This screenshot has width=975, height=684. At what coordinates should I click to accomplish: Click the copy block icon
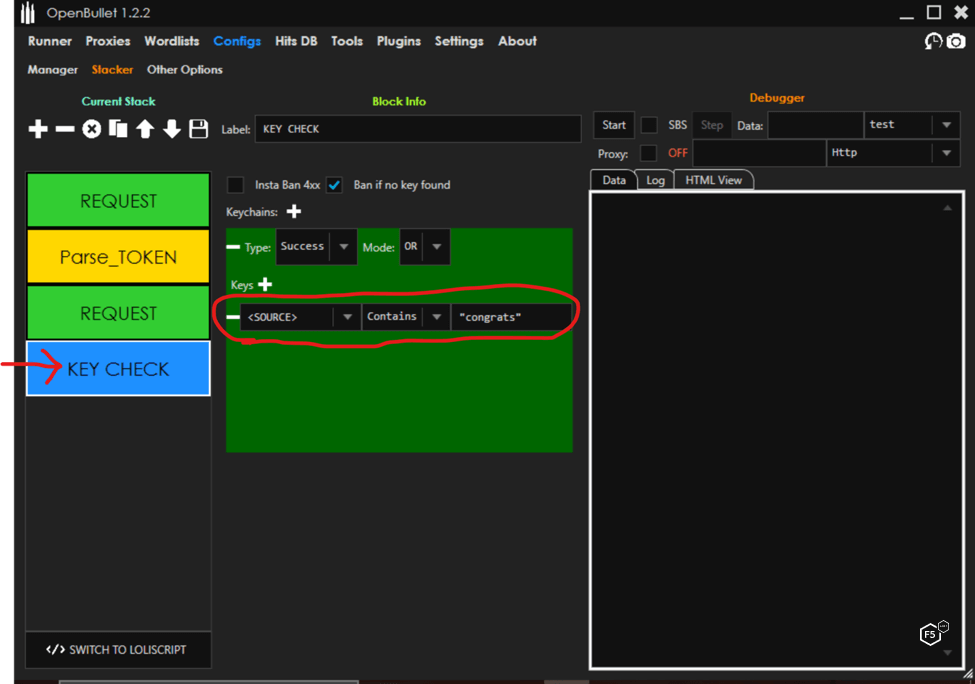118,129
